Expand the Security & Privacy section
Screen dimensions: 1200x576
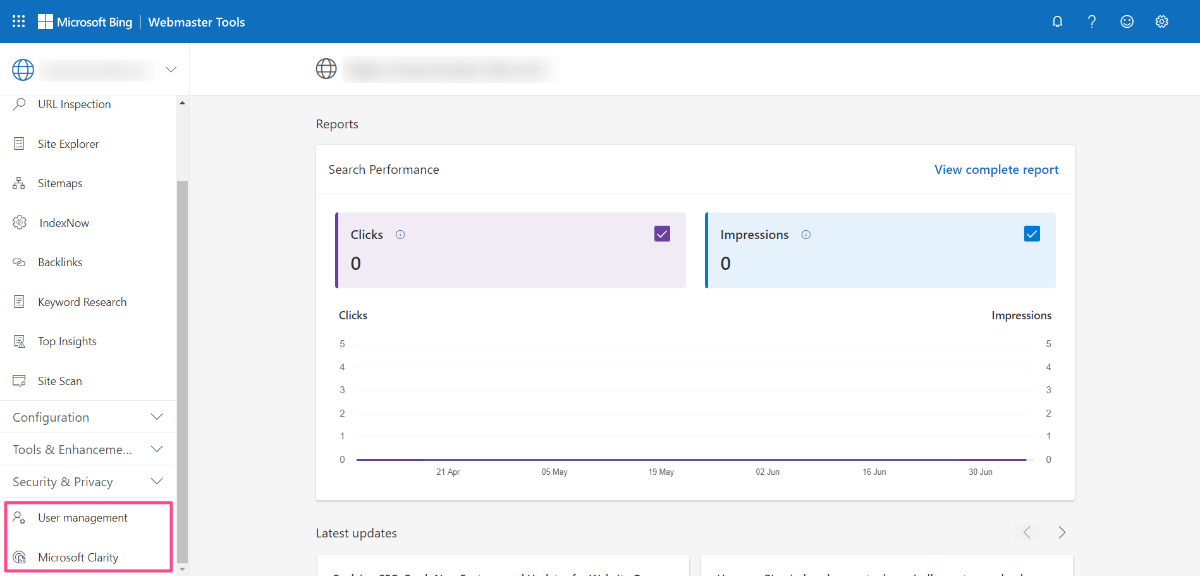pyautogui.click(x=88, y=482)
